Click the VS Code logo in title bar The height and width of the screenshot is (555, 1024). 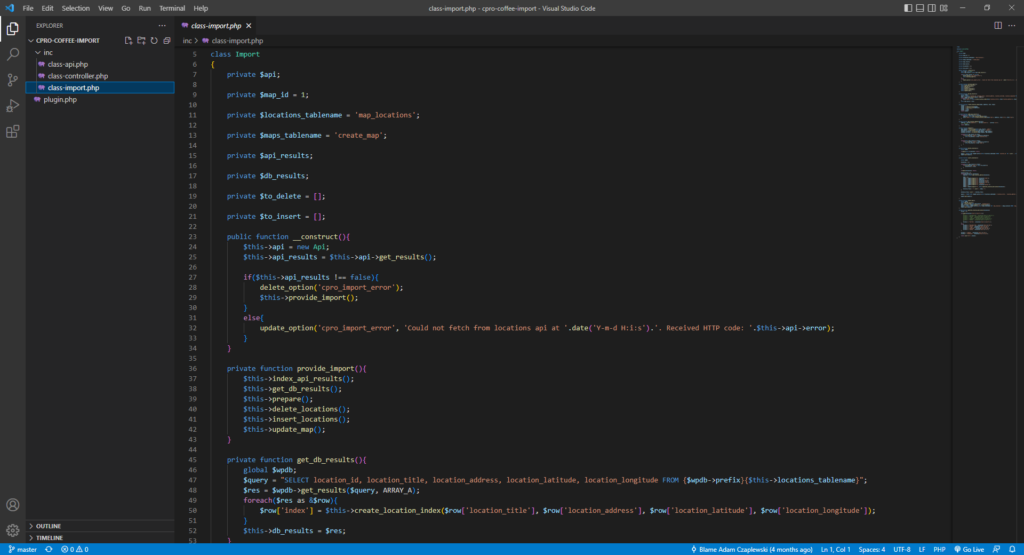tap(9, 8)
